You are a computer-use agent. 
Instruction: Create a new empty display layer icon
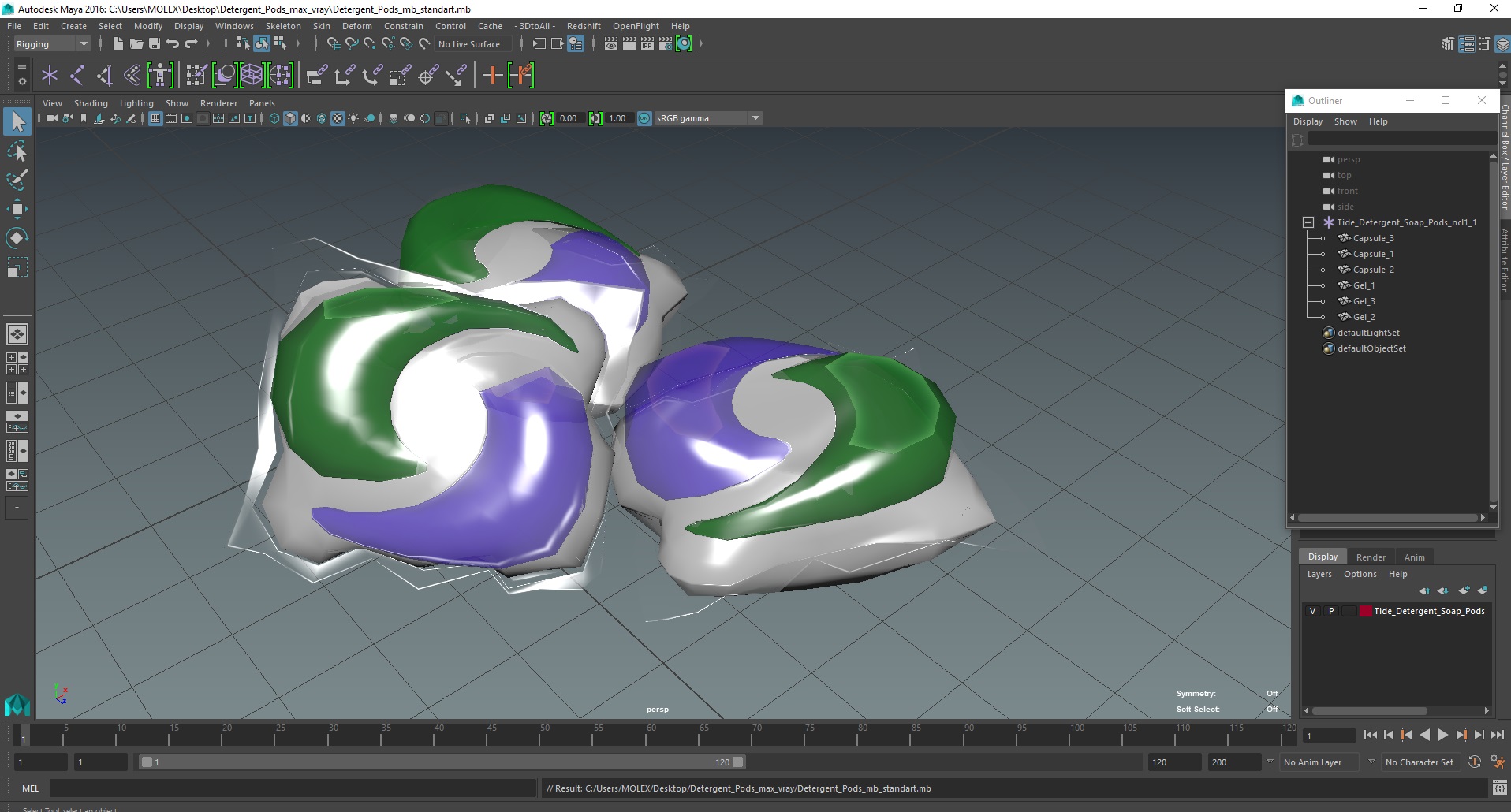click(1464, 590)
